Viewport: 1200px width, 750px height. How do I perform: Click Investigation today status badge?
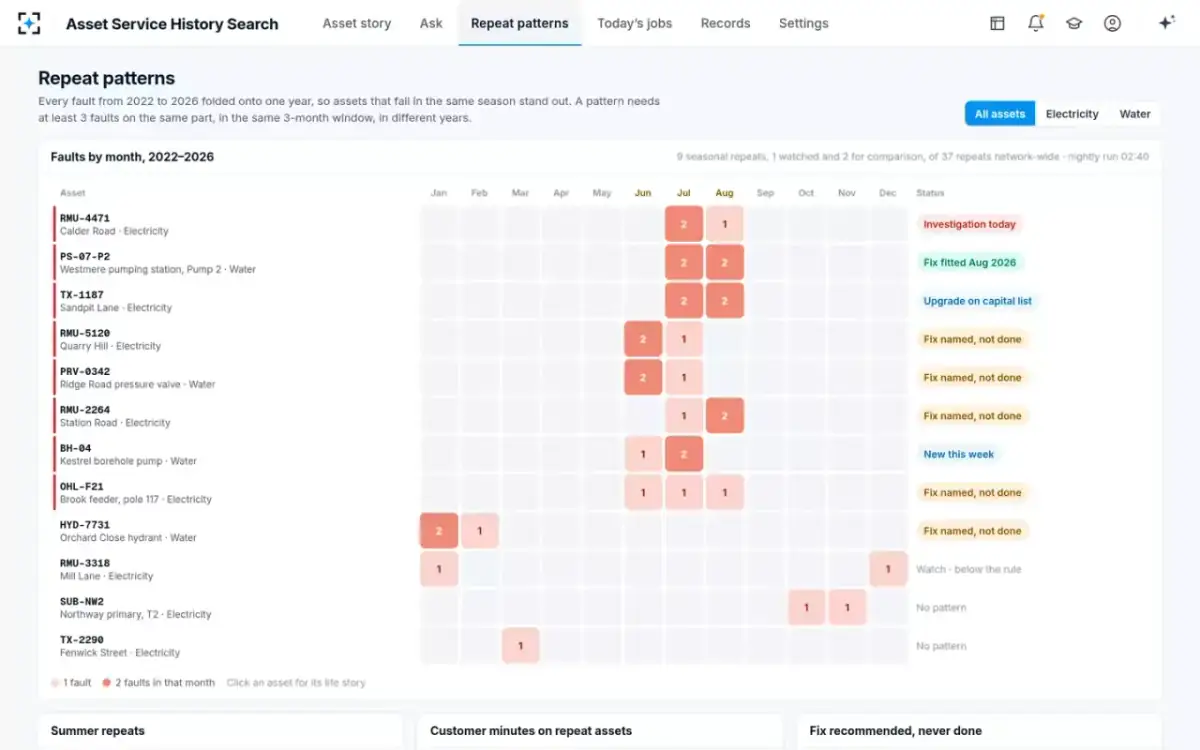coord(969,224)
